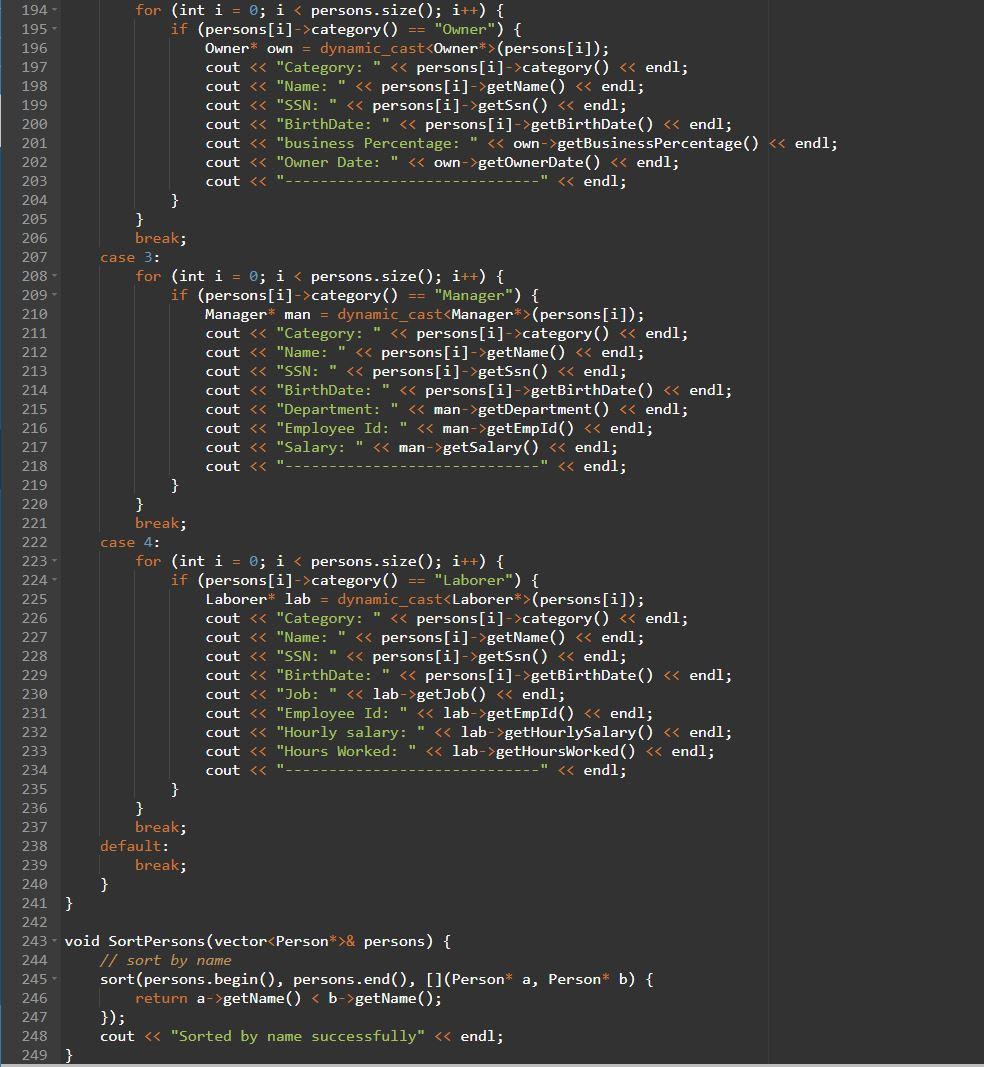The width and height of the screenshot is (984, 1067).
Task: Click the getSalary() call
Action: pos(491,448)
